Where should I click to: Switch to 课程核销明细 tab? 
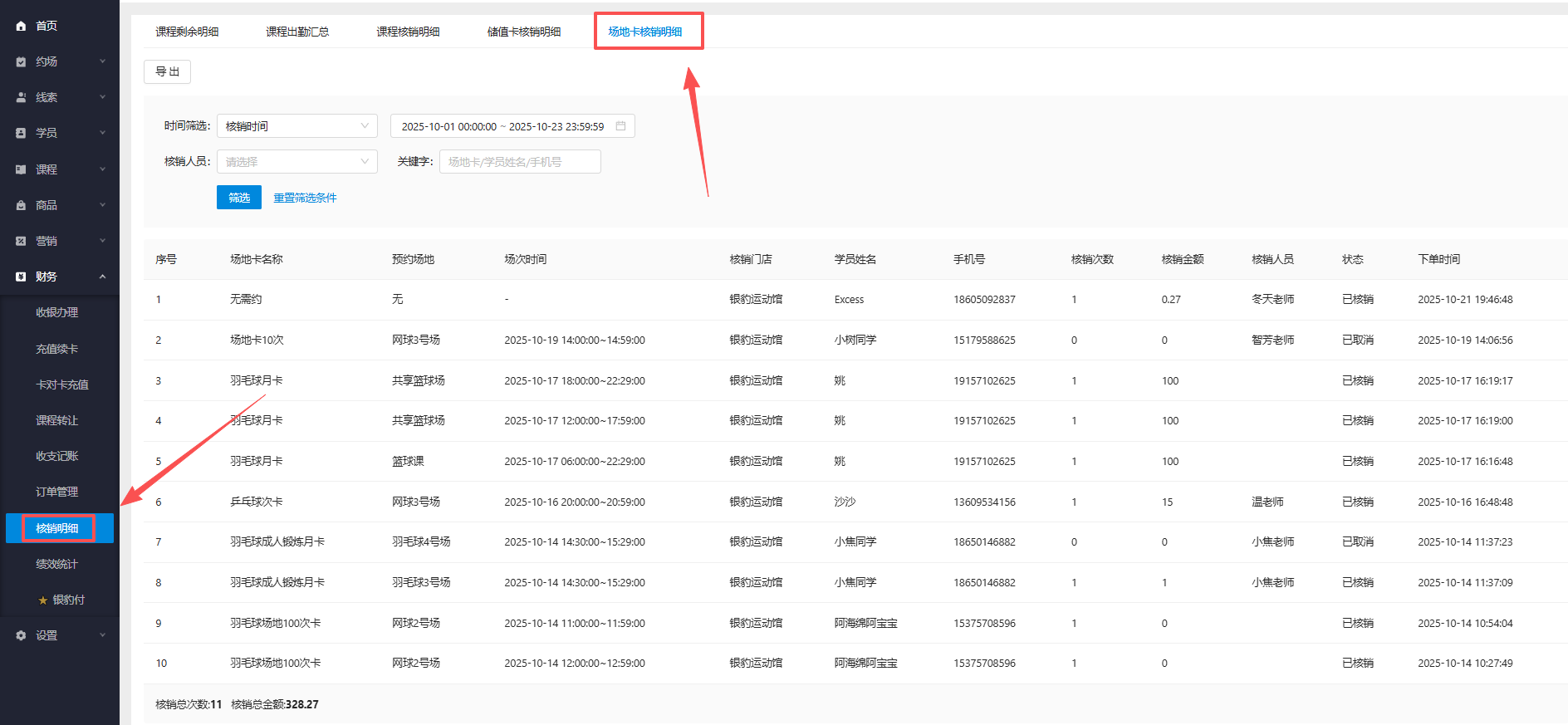[408, 32]
